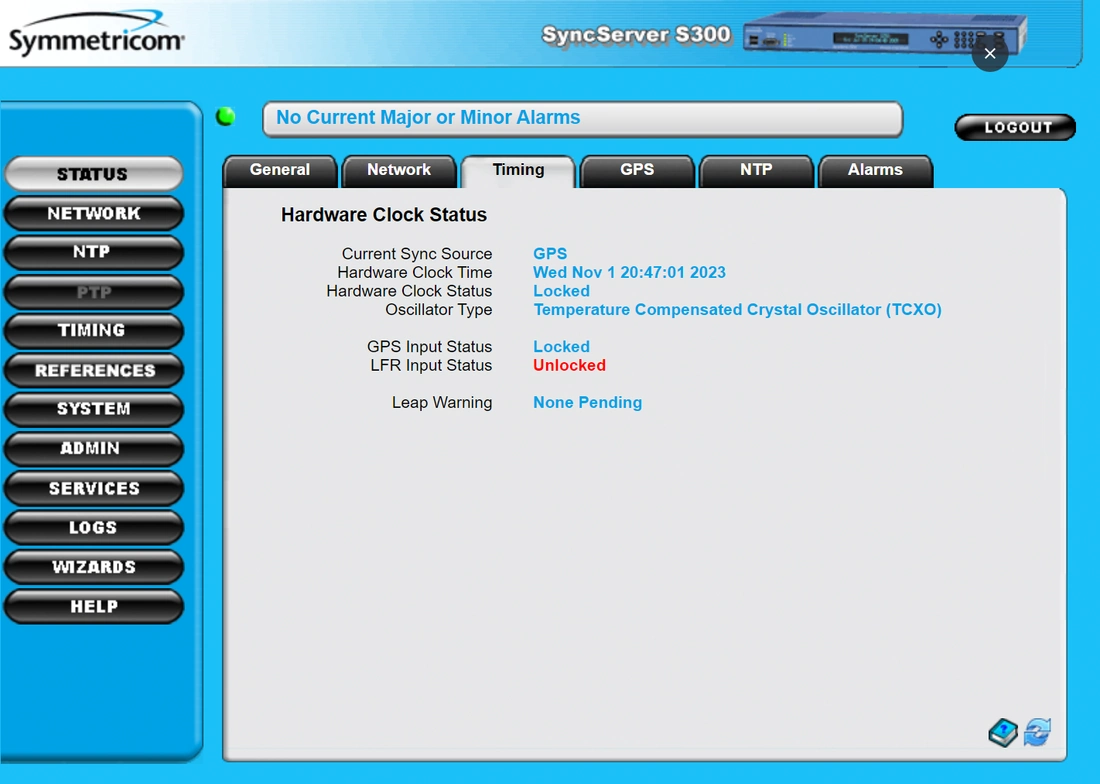Open the NETWORK sidebar menu
This screenshot has height=784, width=1100.
tap(93, 213)
